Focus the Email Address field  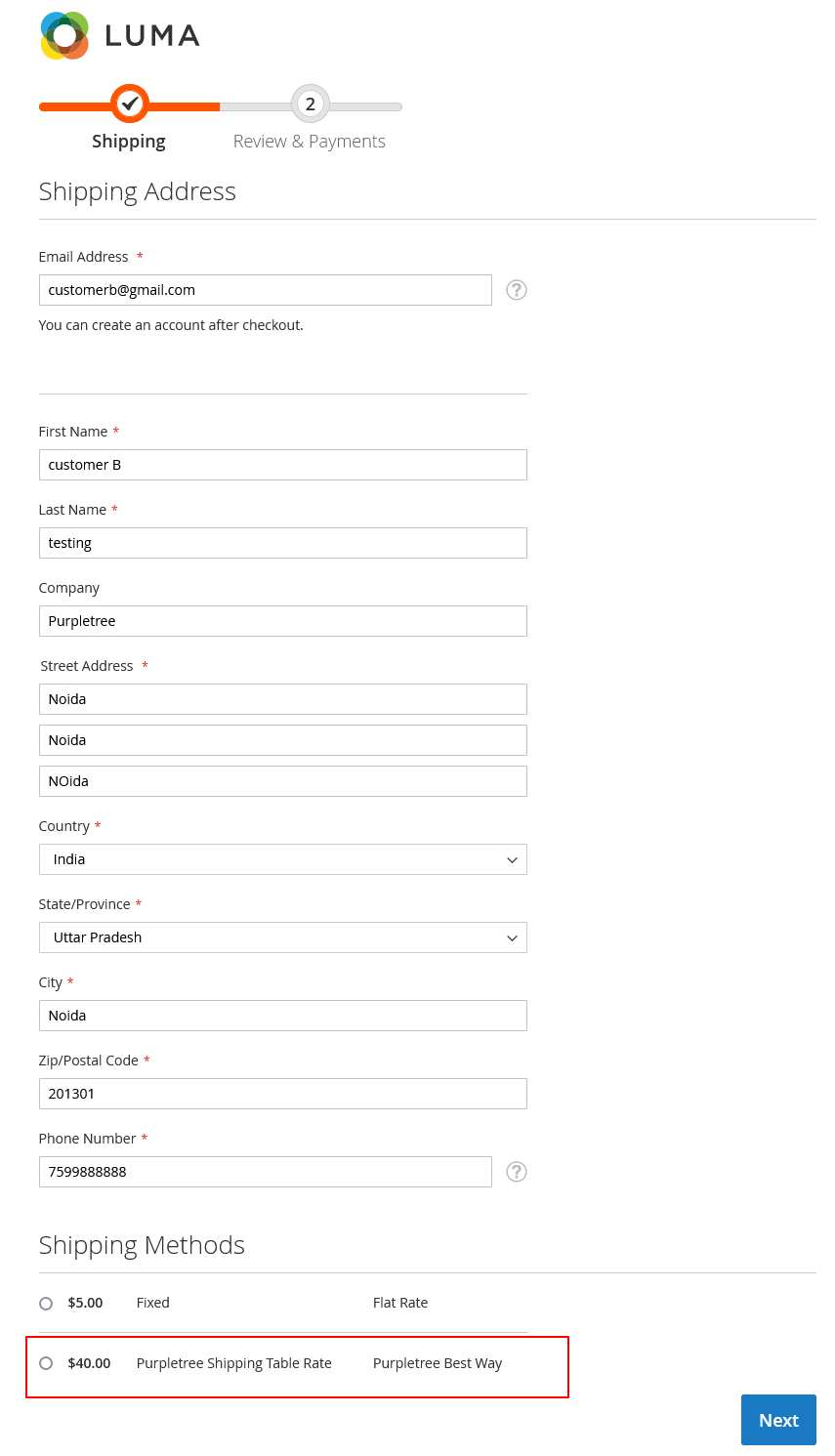pos(266,290)
